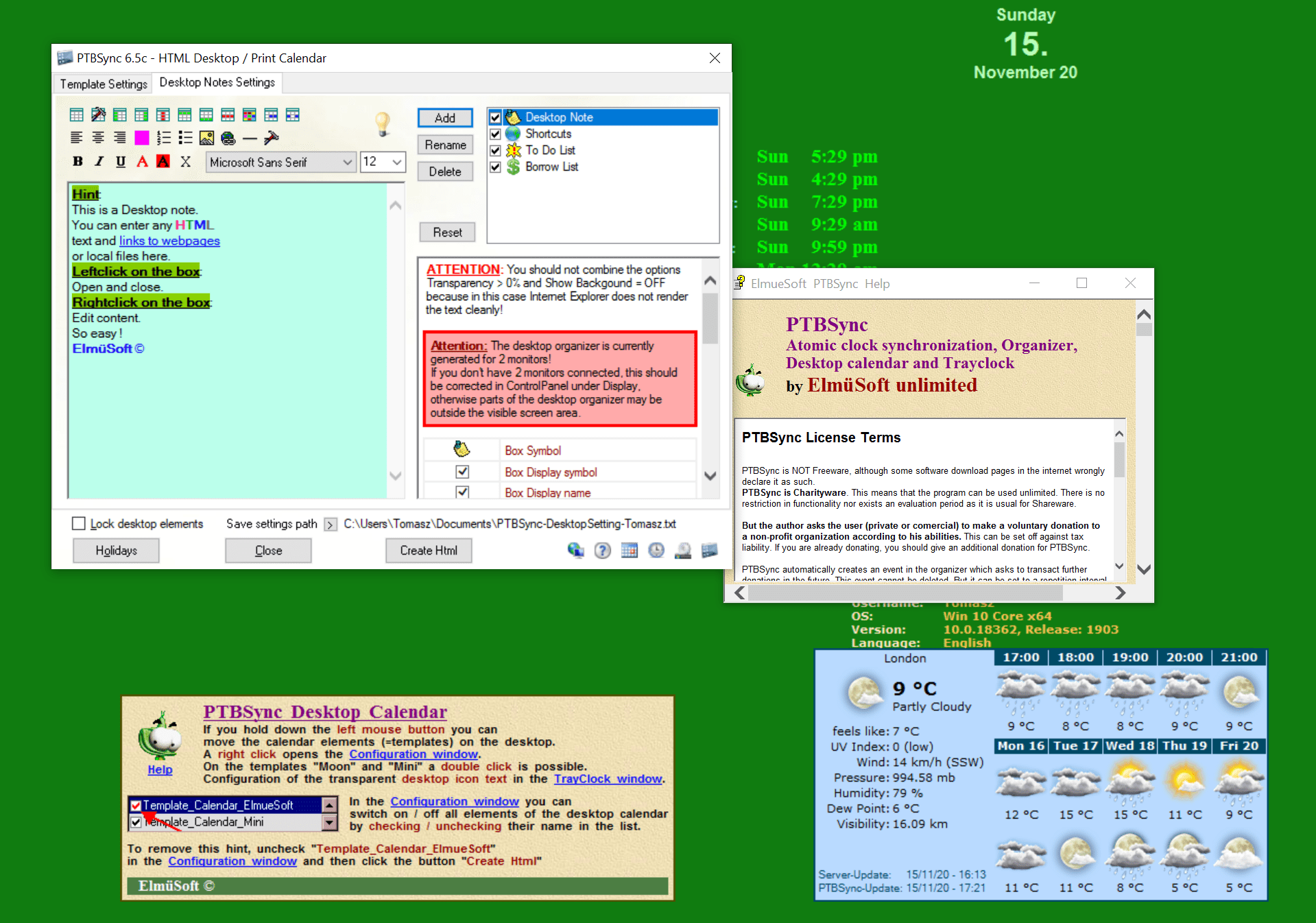The image size is (1316, 923).
Task: Insert a hyperlink with globe-chain icon
Action: tap(228, 138)
